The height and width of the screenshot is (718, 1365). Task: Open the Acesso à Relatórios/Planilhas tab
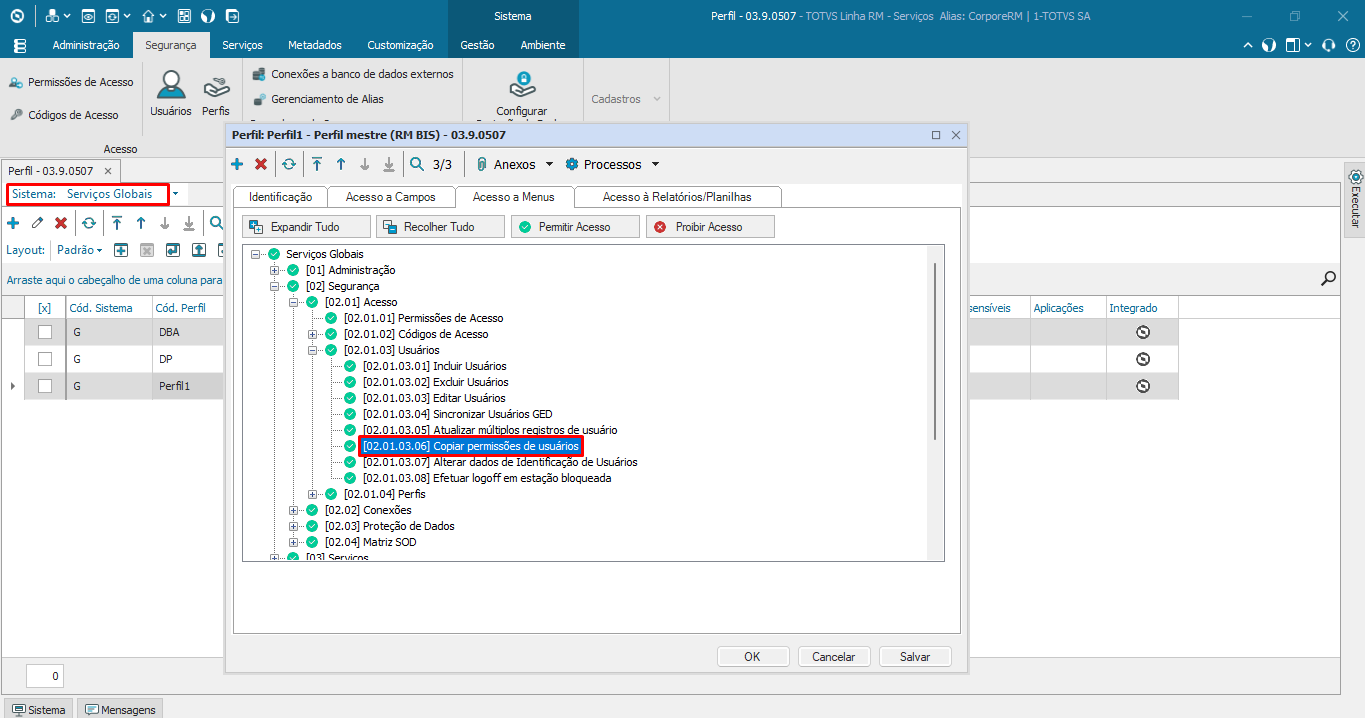pyautogui.click(x=677, y=197)
